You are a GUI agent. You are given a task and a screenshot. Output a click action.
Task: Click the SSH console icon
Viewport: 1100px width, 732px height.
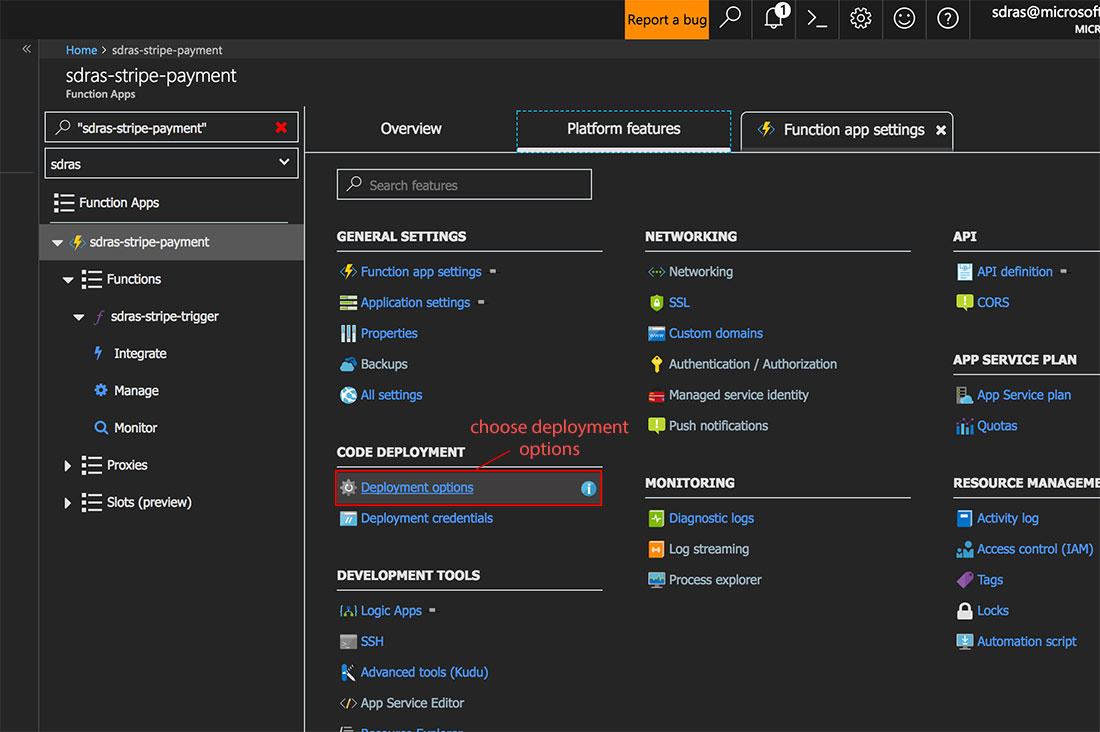coord(348,642)
